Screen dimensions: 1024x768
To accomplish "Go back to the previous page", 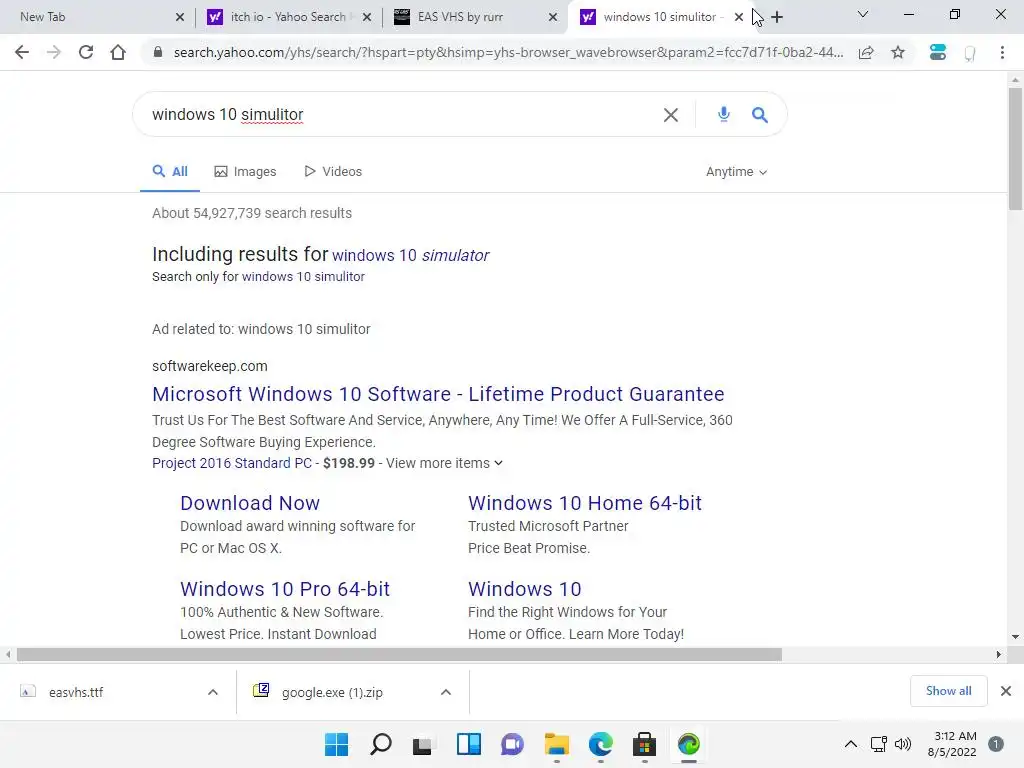I will pos(22,52).
